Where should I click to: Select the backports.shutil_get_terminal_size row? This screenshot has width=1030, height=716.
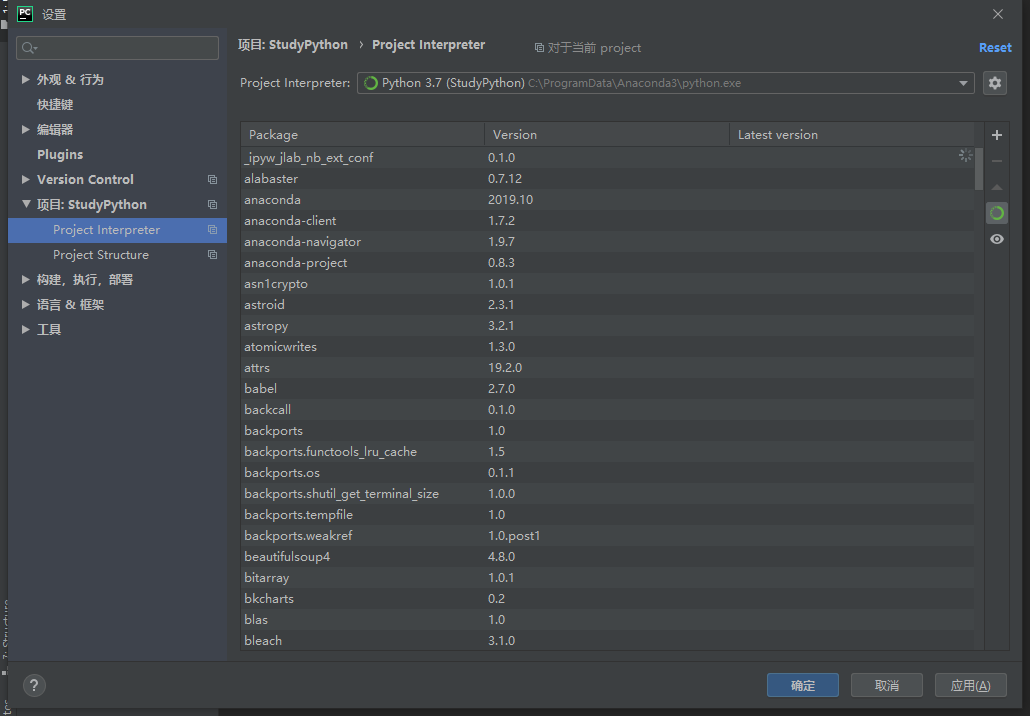608,494
